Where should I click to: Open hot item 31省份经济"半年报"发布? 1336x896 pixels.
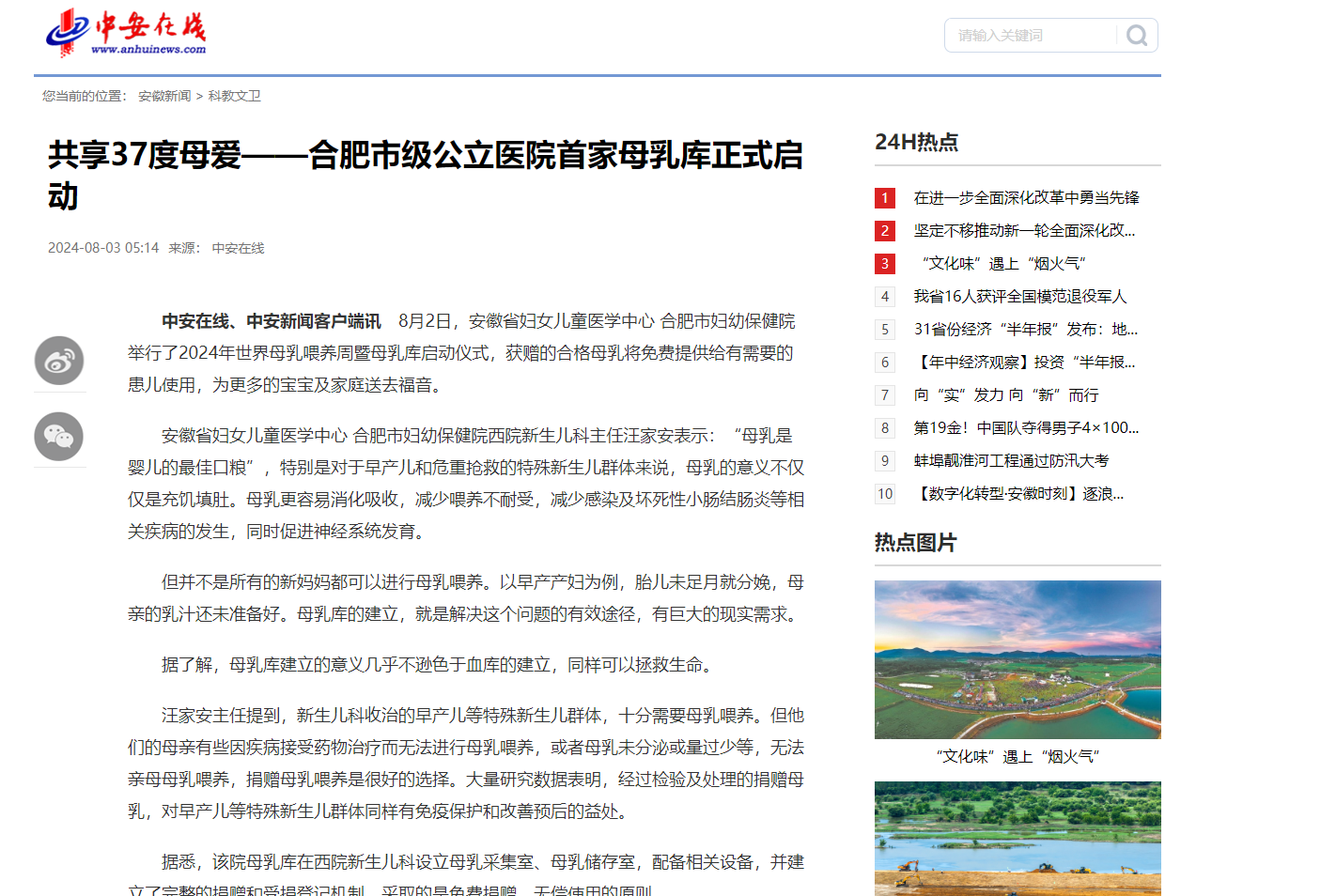(1025, 329)
